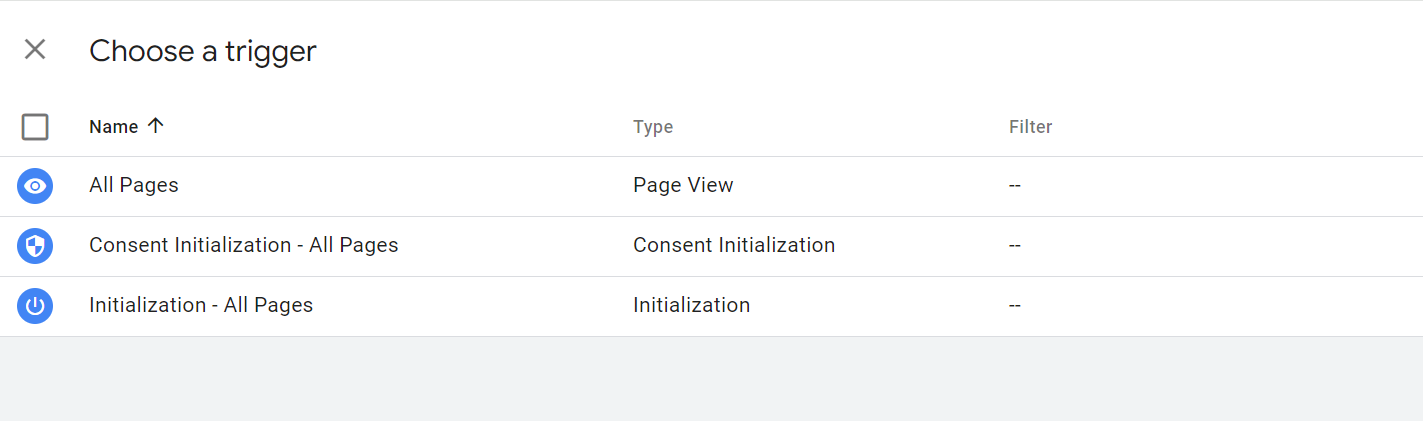This screenshot has height=421, width=1423.
Task: Click the power icon for Initialization trigger
Action: (x=35, y=306)
